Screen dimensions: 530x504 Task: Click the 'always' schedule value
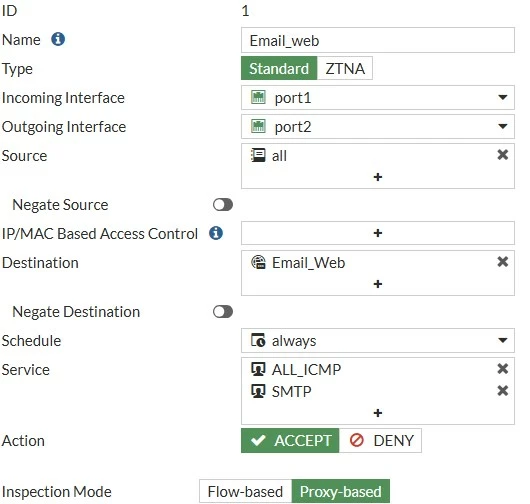294,341
